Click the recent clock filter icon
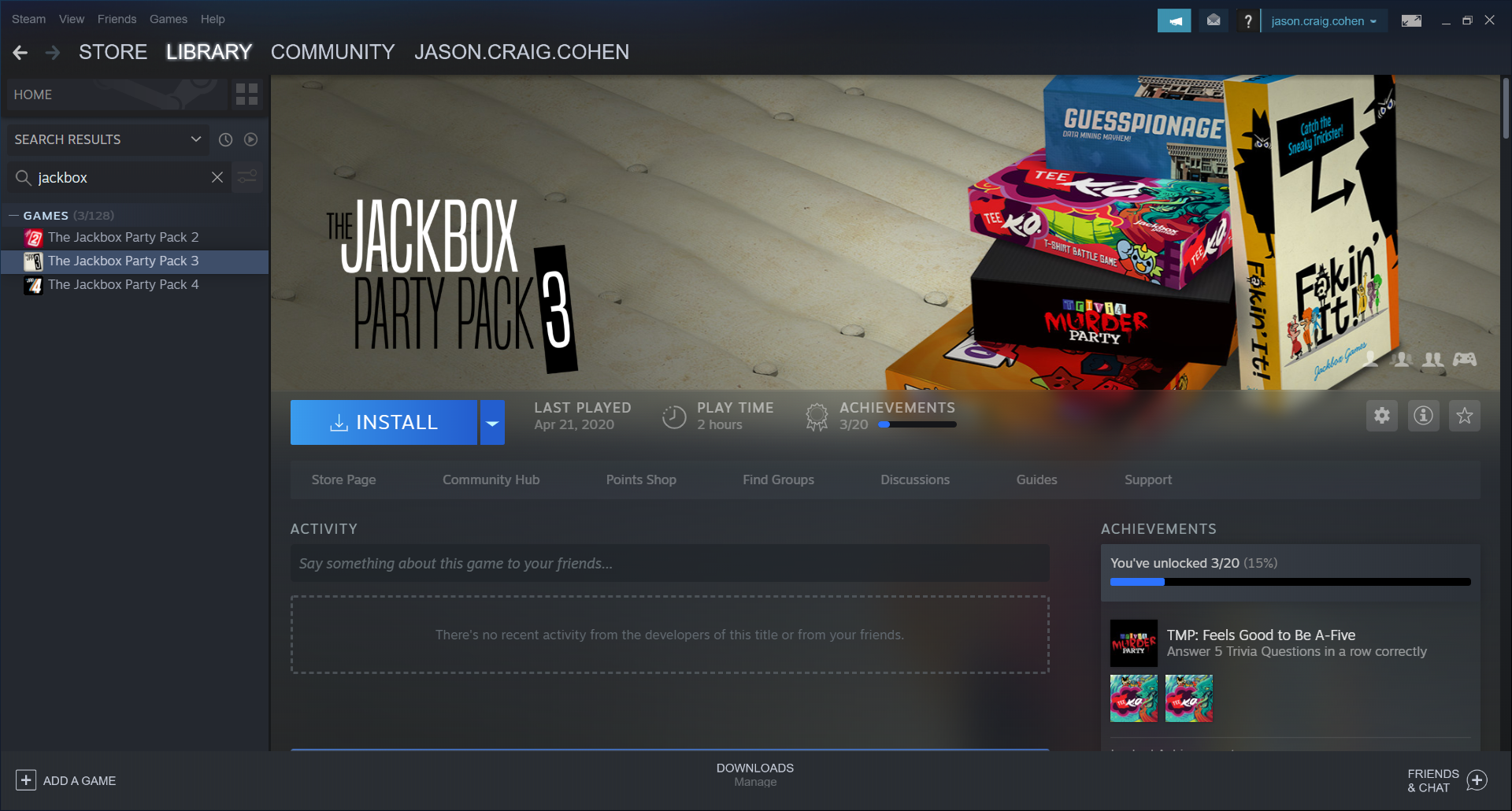 click(225, 139)
